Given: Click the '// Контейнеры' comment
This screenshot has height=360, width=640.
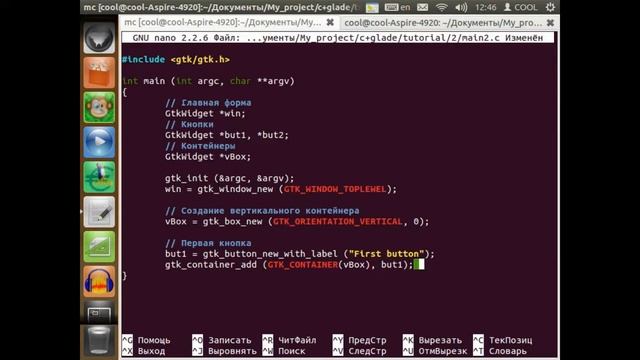Looking at the screenshot, I should tap(200, 146).
